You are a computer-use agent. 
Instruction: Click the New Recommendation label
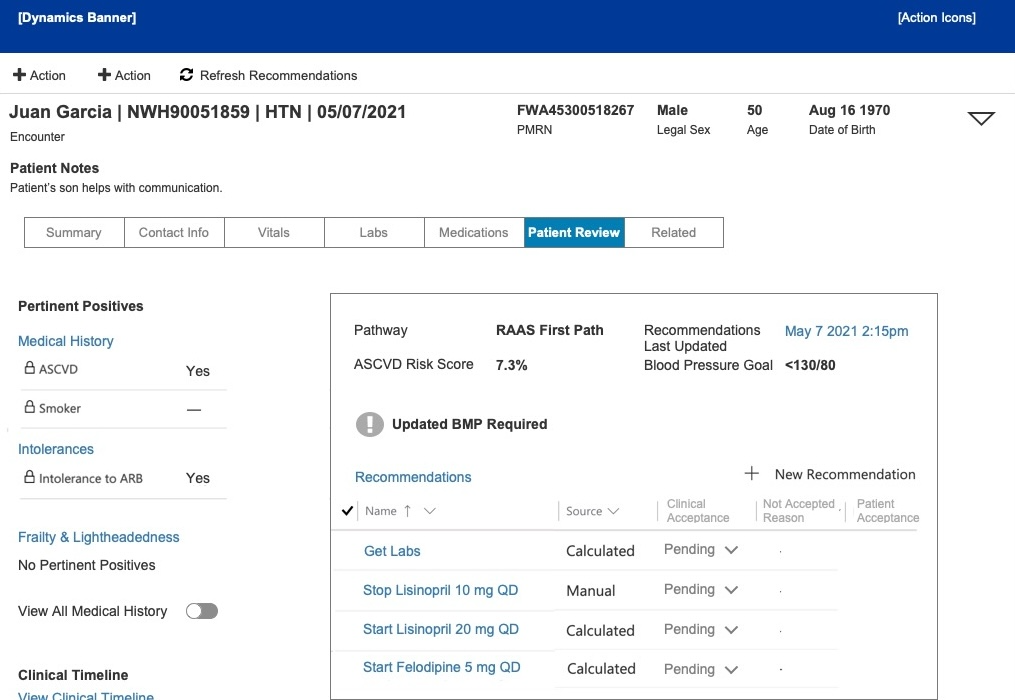click(x=845, y=475)
